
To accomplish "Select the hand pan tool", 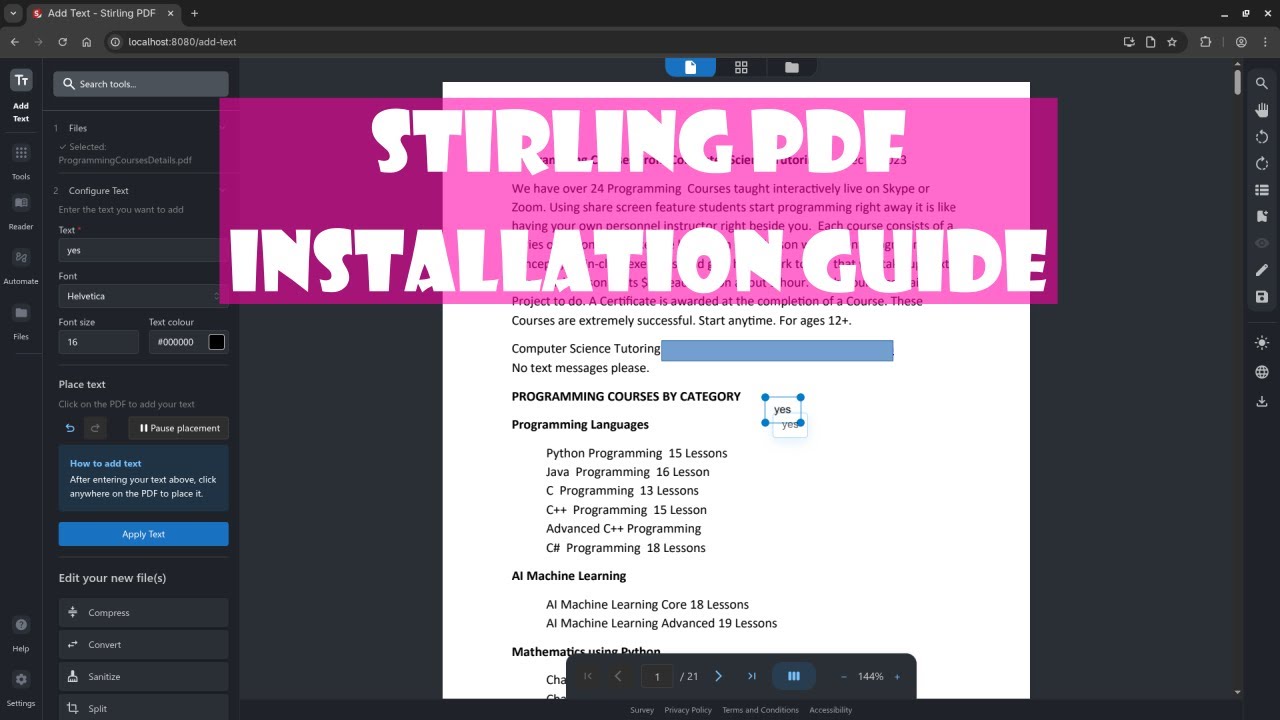I will [1262, 110].
